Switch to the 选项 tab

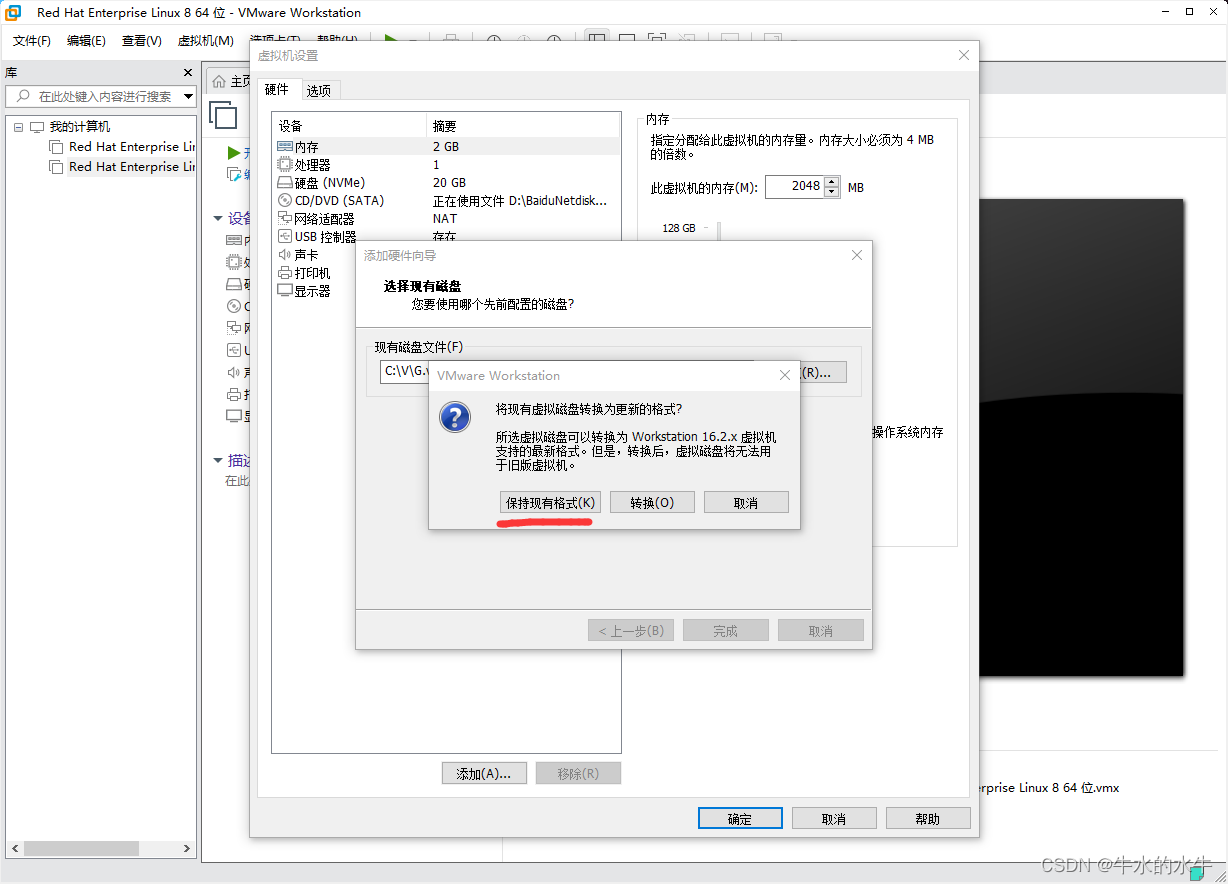[x=319, y=90]
